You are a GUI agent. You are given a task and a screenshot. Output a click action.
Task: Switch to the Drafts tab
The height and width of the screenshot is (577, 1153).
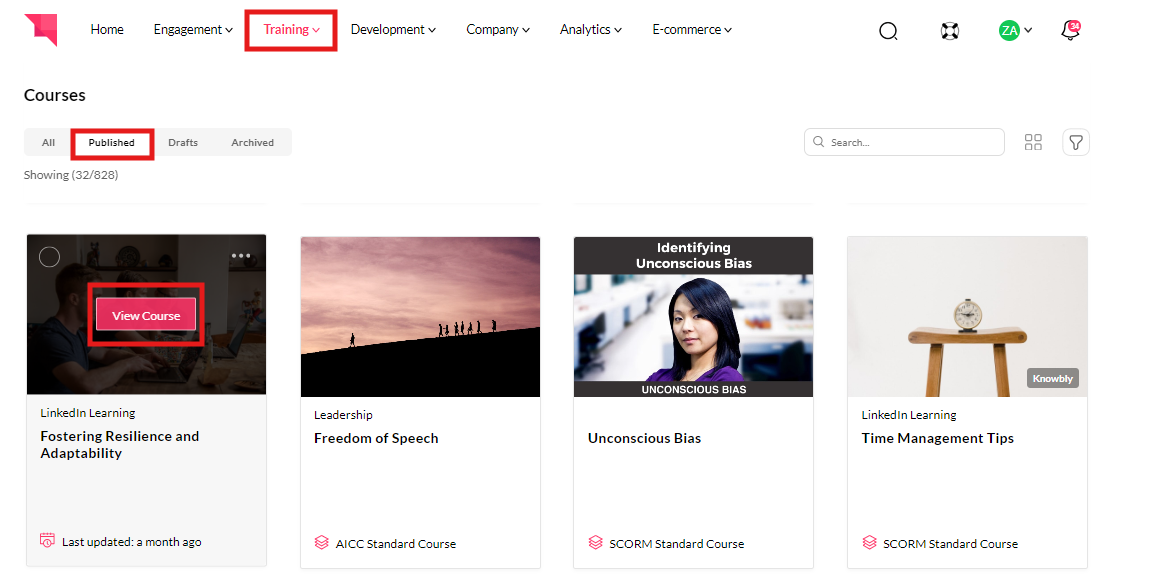click(x=182, y=143)
